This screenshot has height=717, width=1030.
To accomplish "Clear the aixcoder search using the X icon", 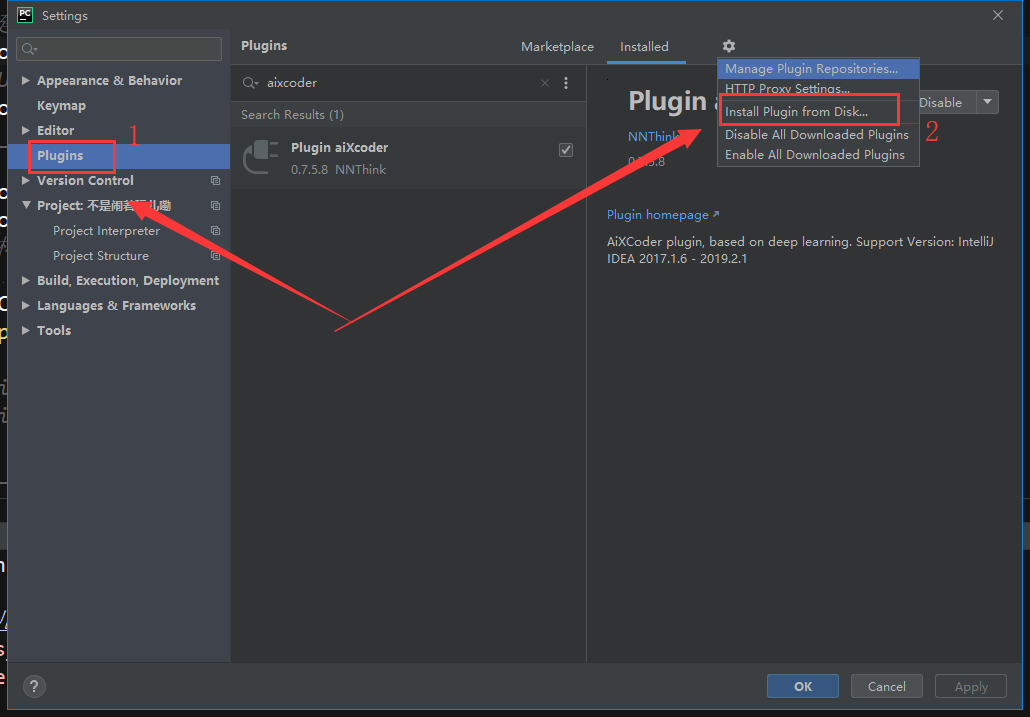I will [x=544, y=83].
